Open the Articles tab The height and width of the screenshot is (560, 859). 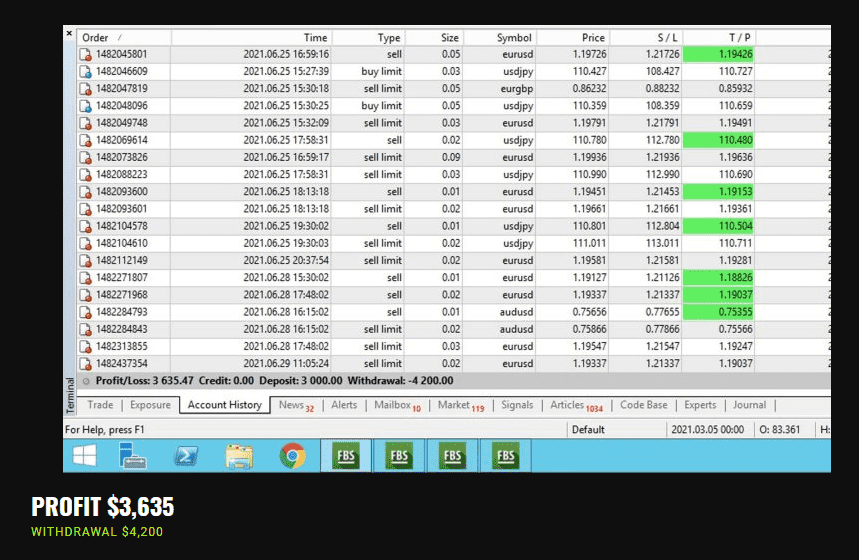click(576, 405)
